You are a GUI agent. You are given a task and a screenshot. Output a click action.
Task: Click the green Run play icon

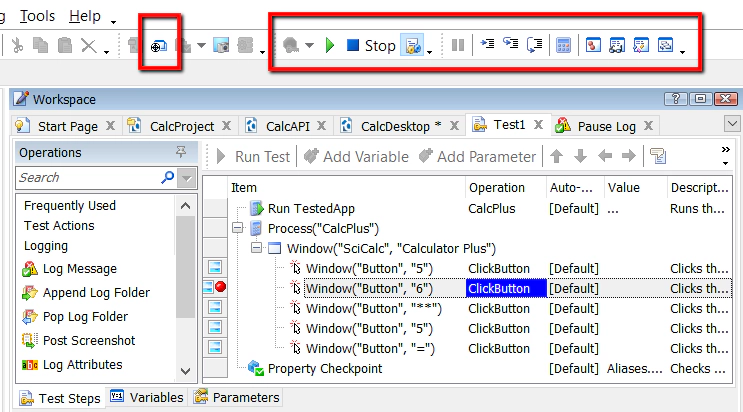pos(330,46)
